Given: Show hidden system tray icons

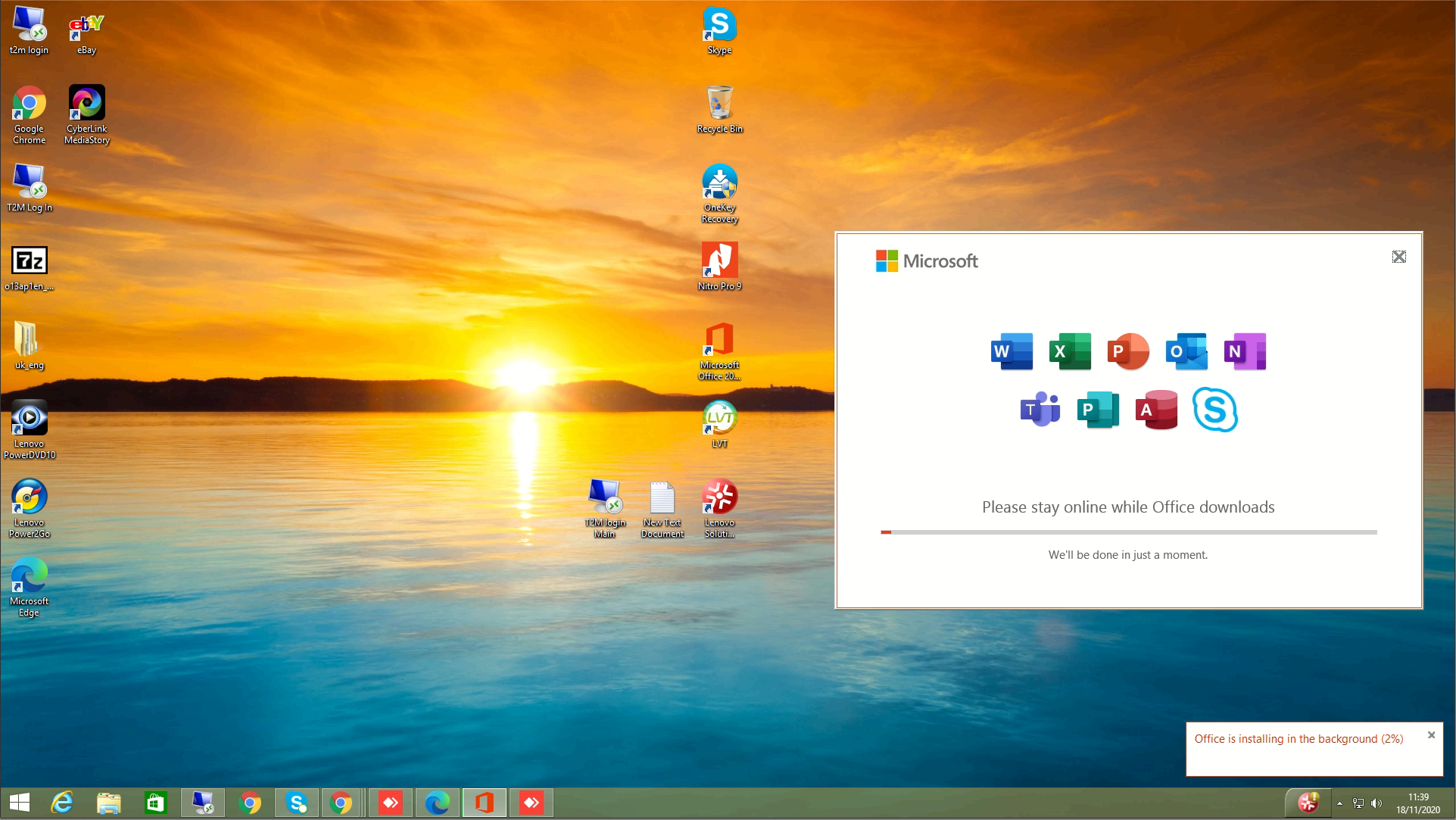Looking at the screenshot, I should coord(1339,803).
